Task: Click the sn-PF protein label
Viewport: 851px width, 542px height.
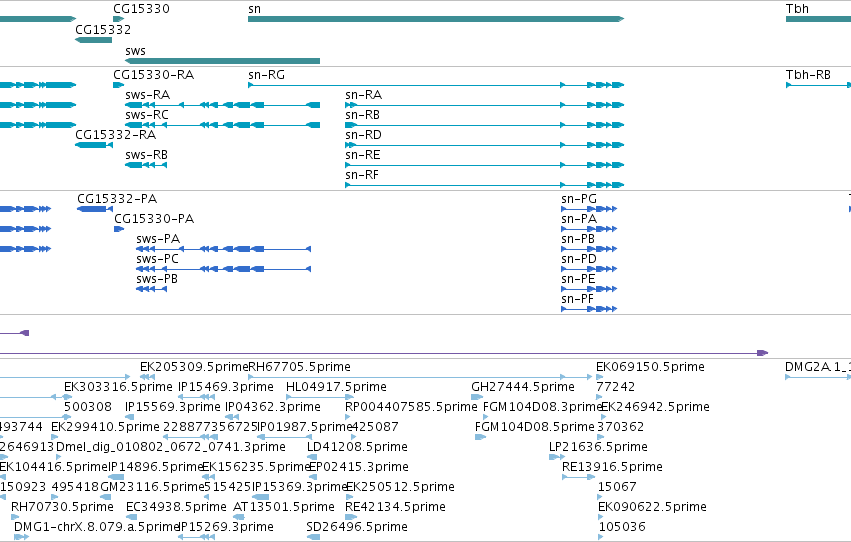Action: (x=577, y=299)
